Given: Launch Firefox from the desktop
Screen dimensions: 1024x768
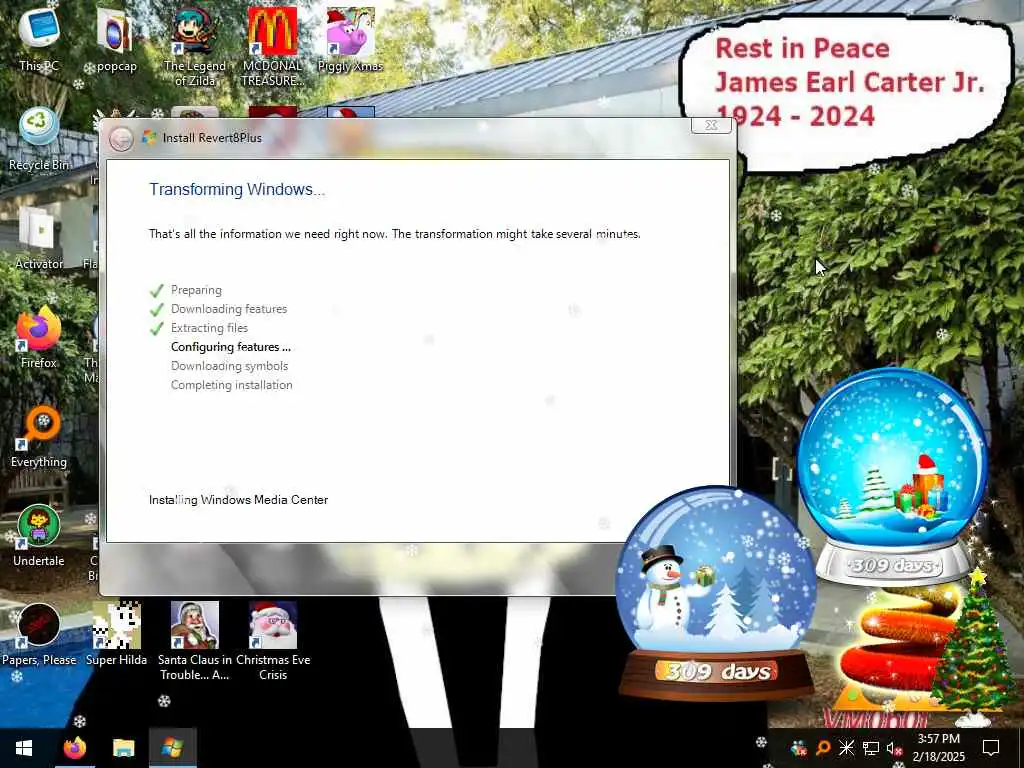Looking at the screenshot, I should [x=39, y=337].
